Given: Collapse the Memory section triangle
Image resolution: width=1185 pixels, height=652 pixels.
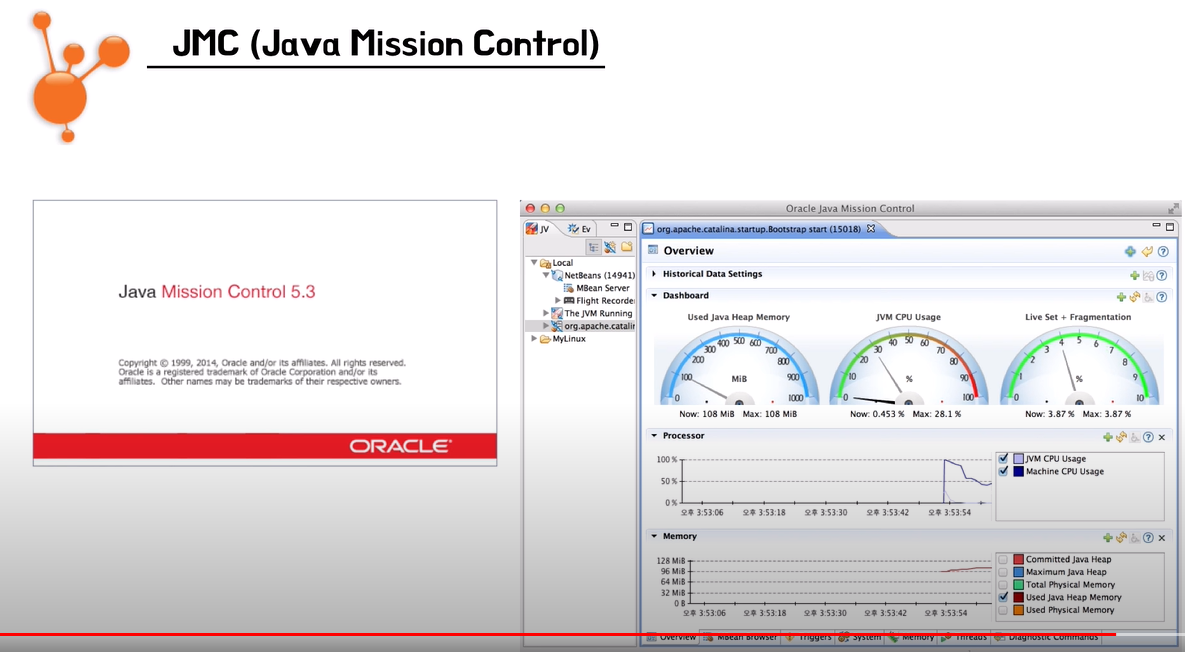Looking at the screenshot, I should pos(654,536).
